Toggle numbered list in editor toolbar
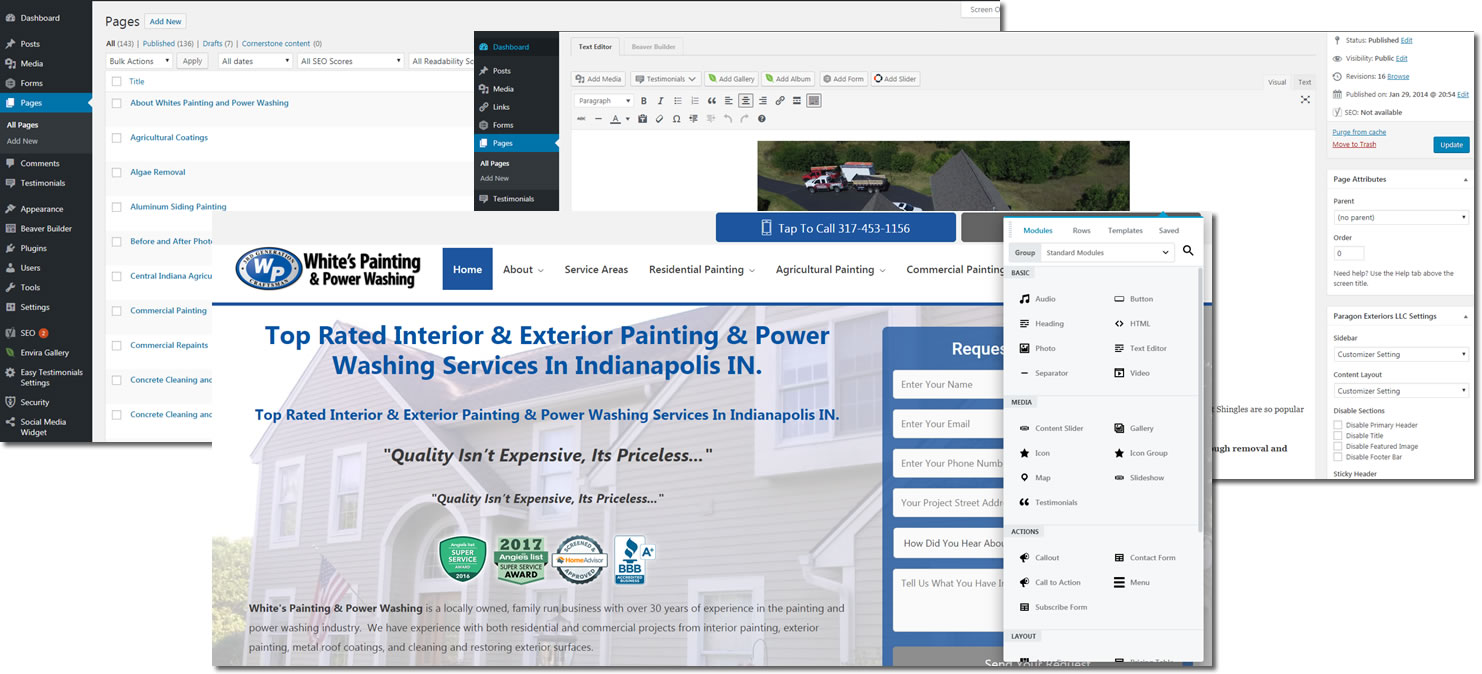This screenshot has height=674, width=1482. [x=695, y=101]
